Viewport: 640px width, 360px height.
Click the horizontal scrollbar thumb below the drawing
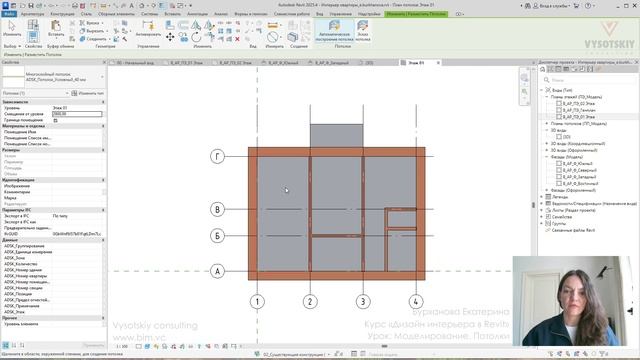point(384,346)
